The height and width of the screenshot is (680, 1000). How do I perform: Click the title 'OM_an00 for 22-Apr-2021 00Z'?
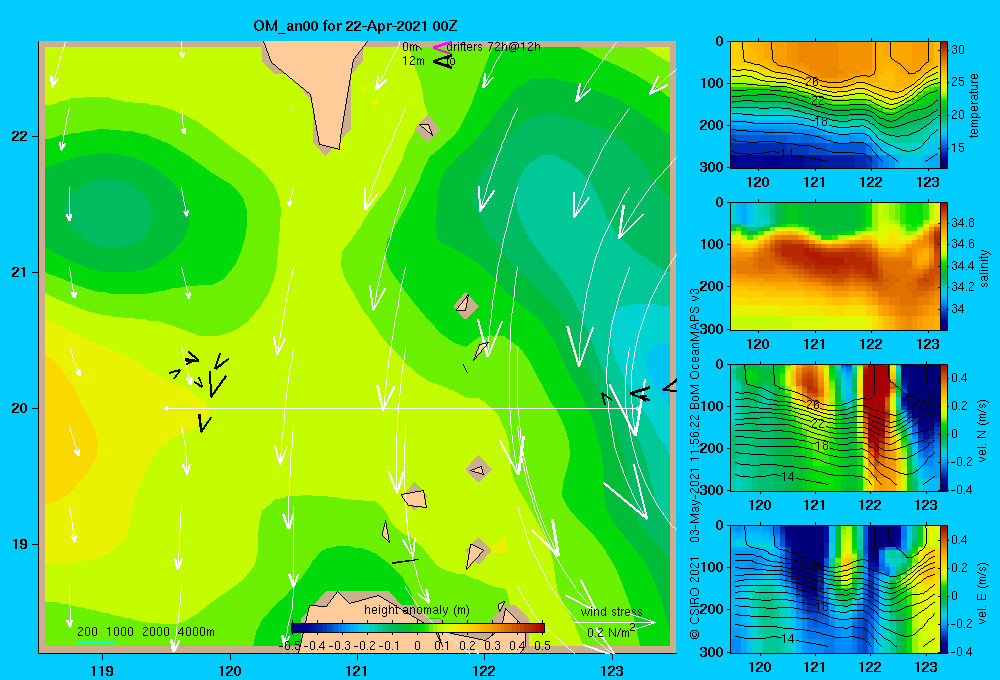(355, 26)
